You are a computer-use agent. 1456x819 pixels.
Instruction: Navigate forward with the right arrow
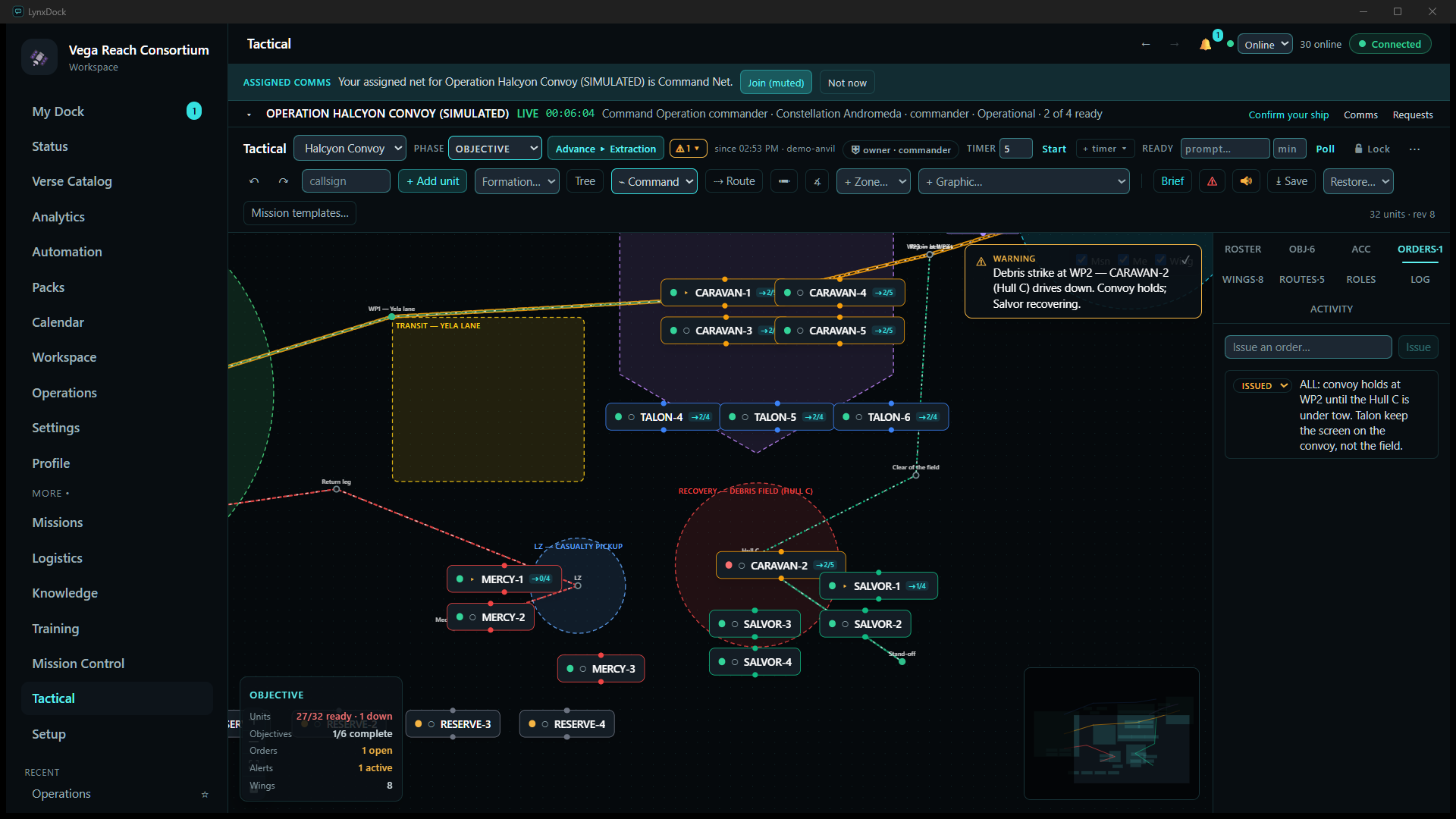(1175, 44)
